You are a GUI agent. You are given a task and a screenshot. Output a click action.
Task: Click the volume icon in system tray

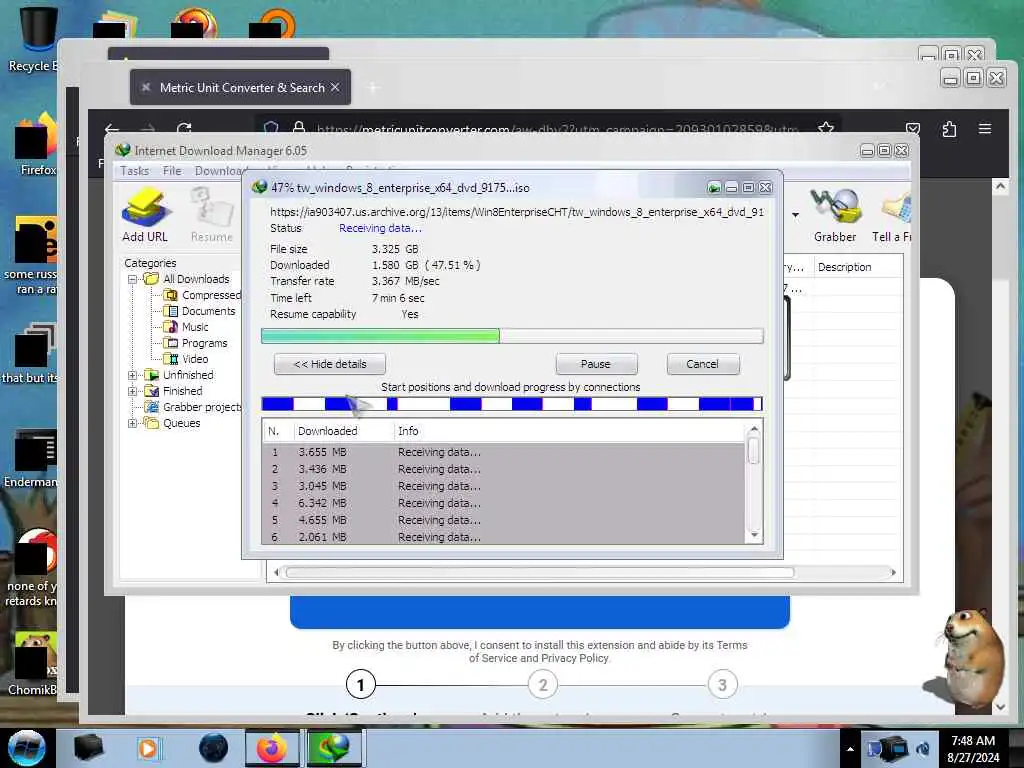(x=923, y=749)
